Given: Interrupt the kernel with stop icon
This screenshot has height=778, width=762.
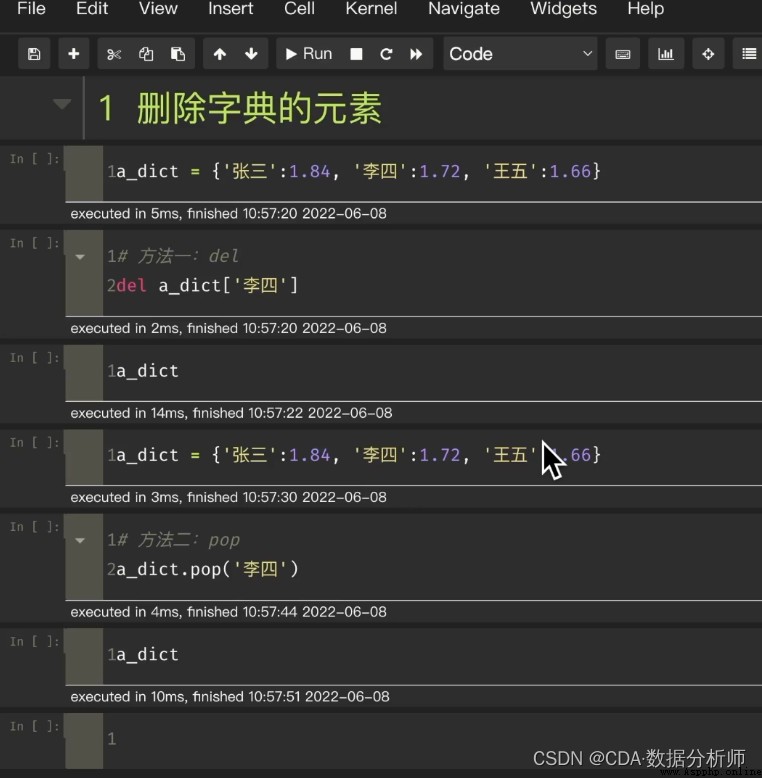Looking at the screenshot, I should 356,54.
